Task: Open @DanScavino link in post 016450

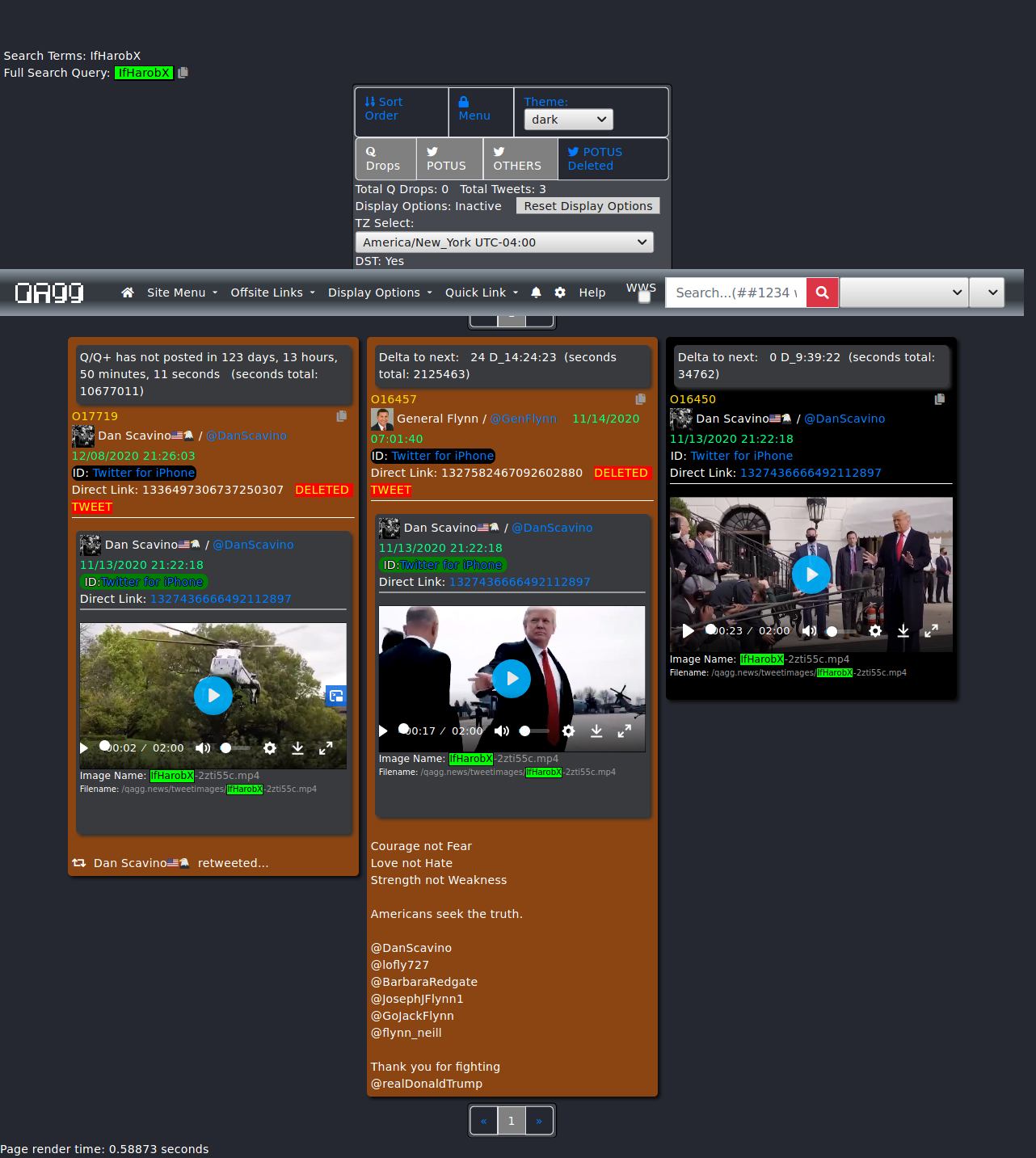Action: pyautogui.click(x=844, y=419)
